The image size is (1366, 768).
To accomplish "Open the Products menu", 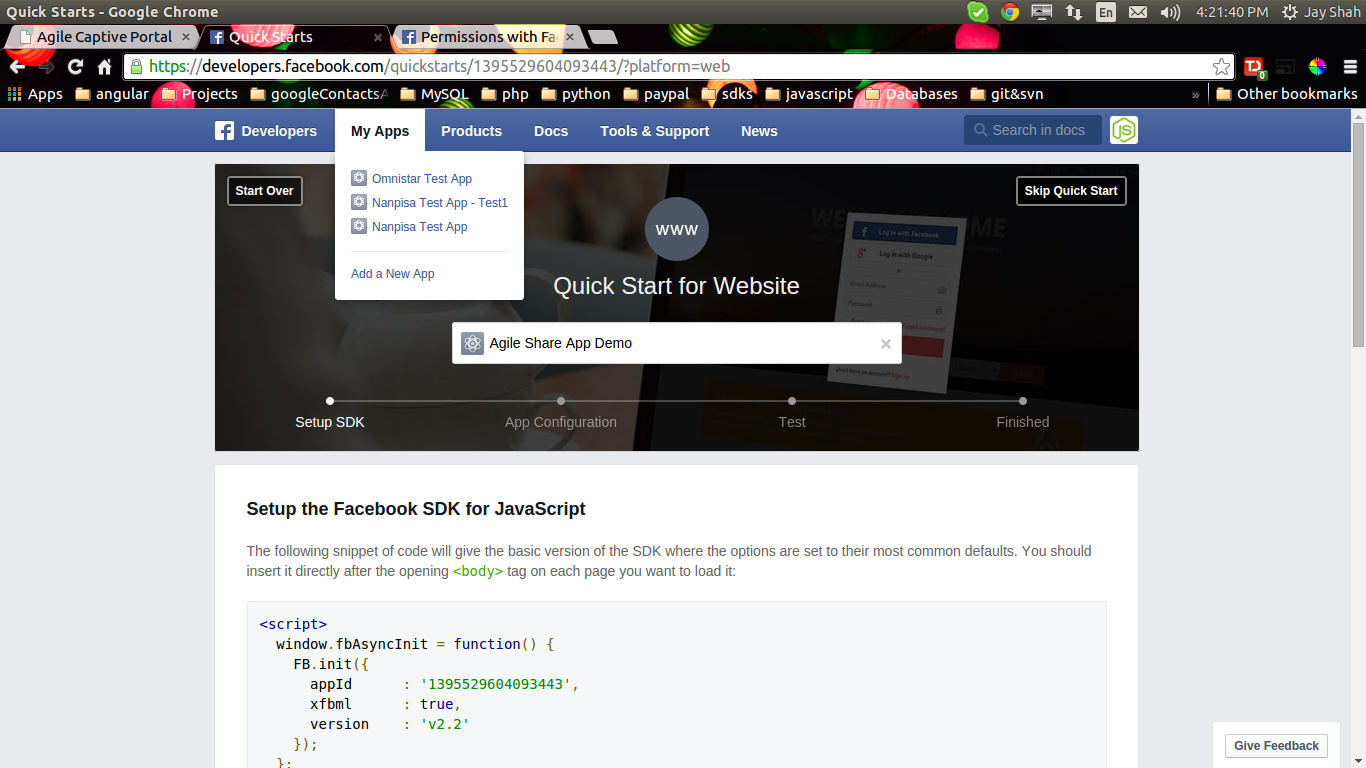I will click(x=471, y=131).
